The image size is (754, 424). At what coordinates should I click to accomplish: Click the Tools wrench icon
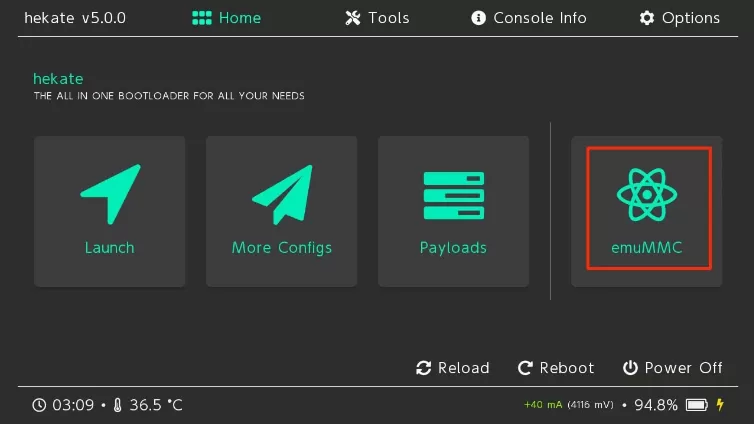(353, 18)
